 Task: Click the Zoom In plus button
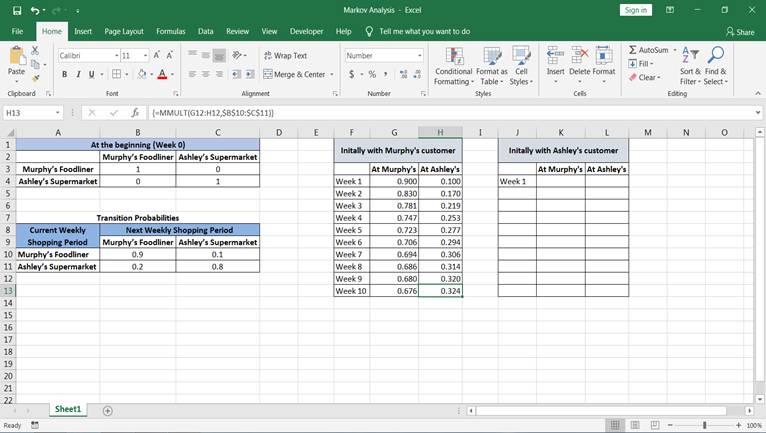(x=738, y=425)
